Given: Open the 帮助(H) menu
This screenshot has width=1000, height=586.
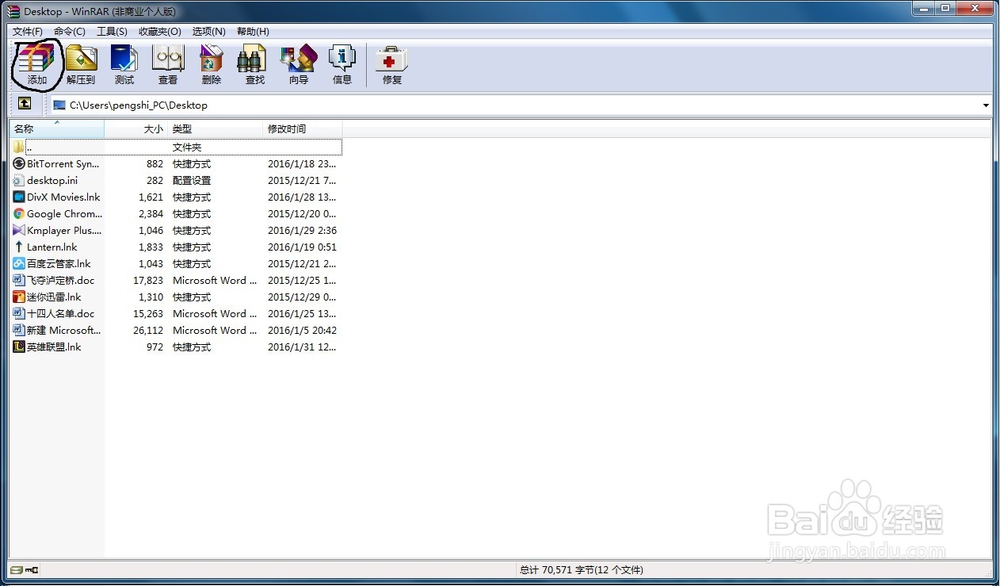Looking at the screenshot, I should 253,31.
